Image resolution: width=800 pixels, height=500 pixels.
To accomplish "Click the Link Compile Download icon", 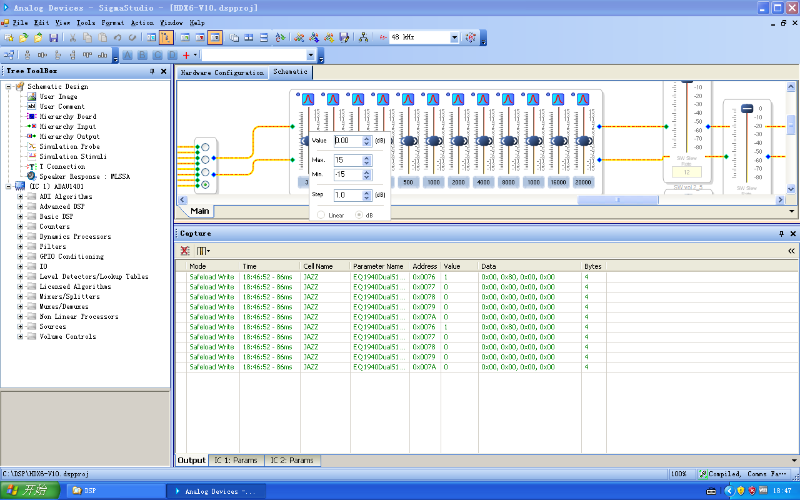I will 314,37.
